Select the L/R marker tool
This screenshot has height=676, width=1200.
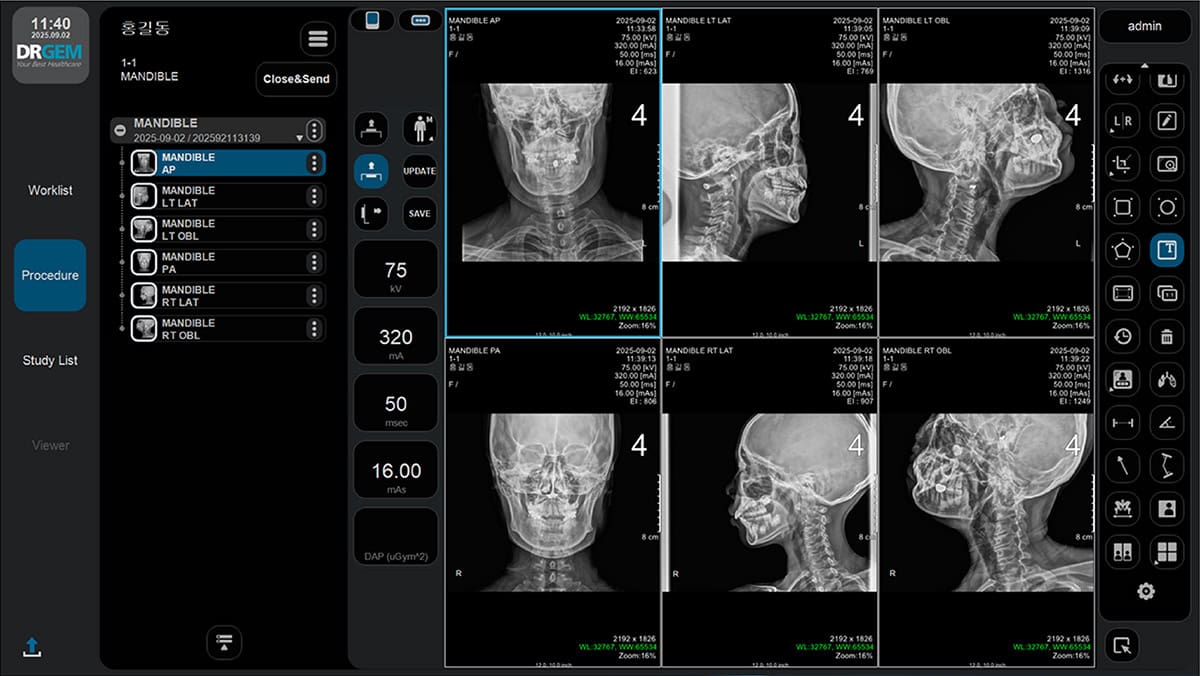pyautogui.click(x=1123, y=121)
